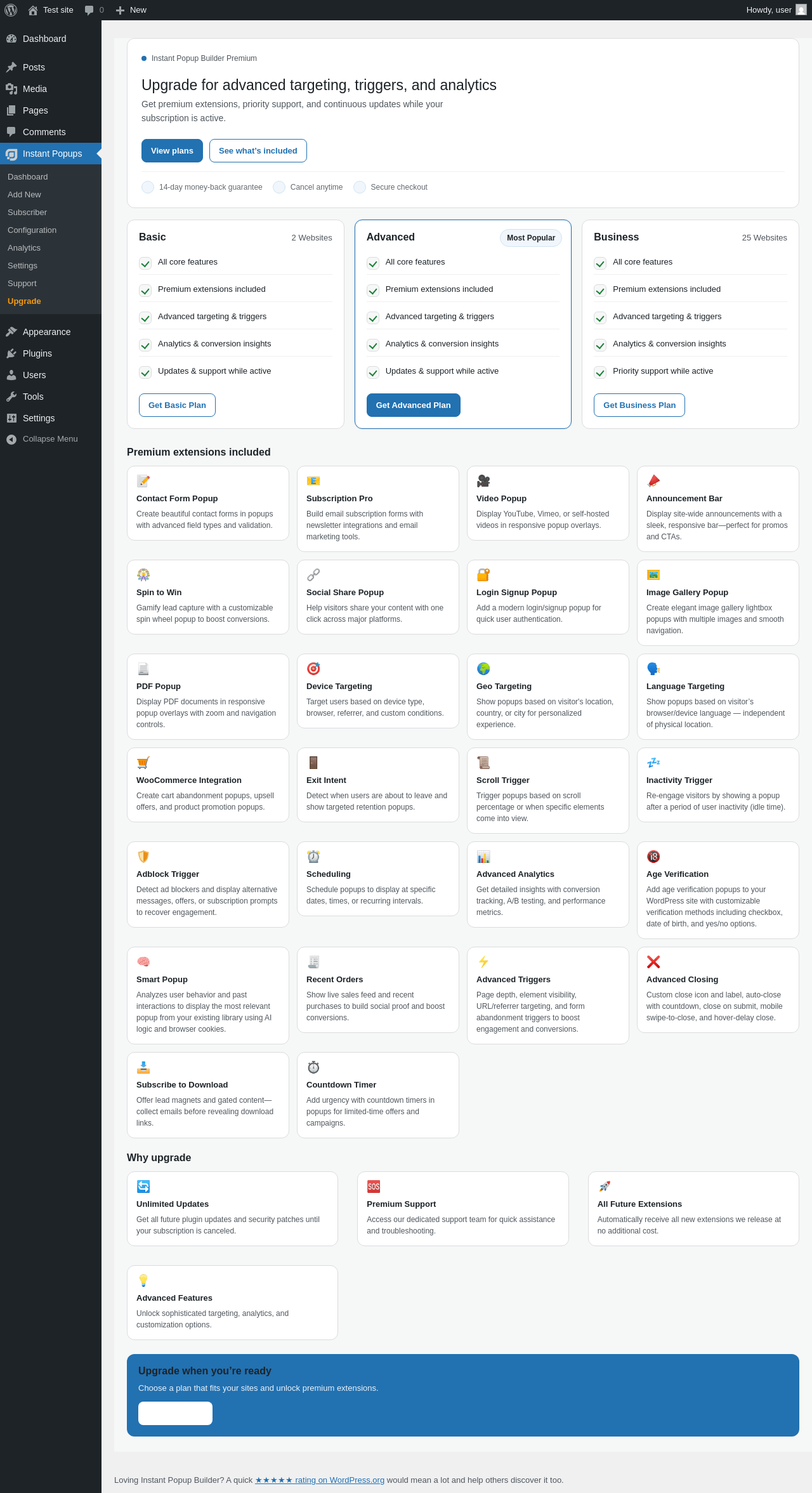Click the Device Targeting bullseye icon
The width and height of the screenshot is (812, 1493).
[313, 669]
